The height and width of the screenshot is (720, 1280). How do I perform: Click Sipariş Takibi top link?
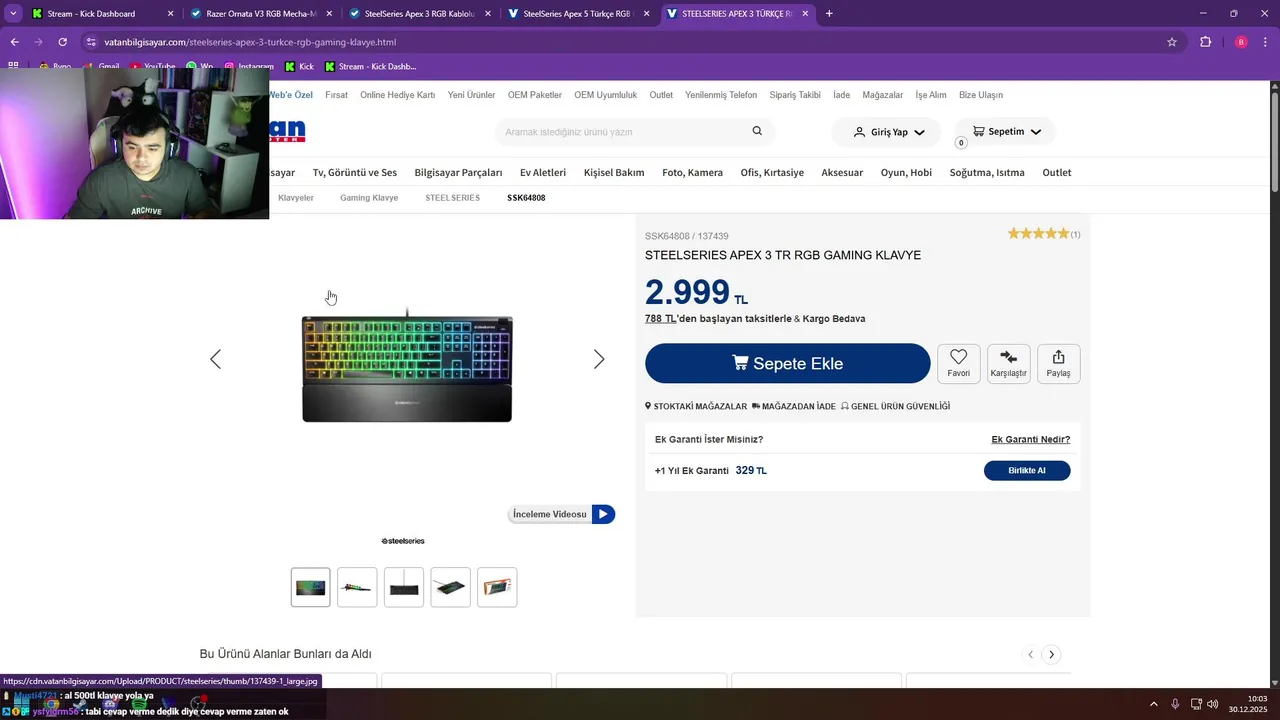click(795, 95)
